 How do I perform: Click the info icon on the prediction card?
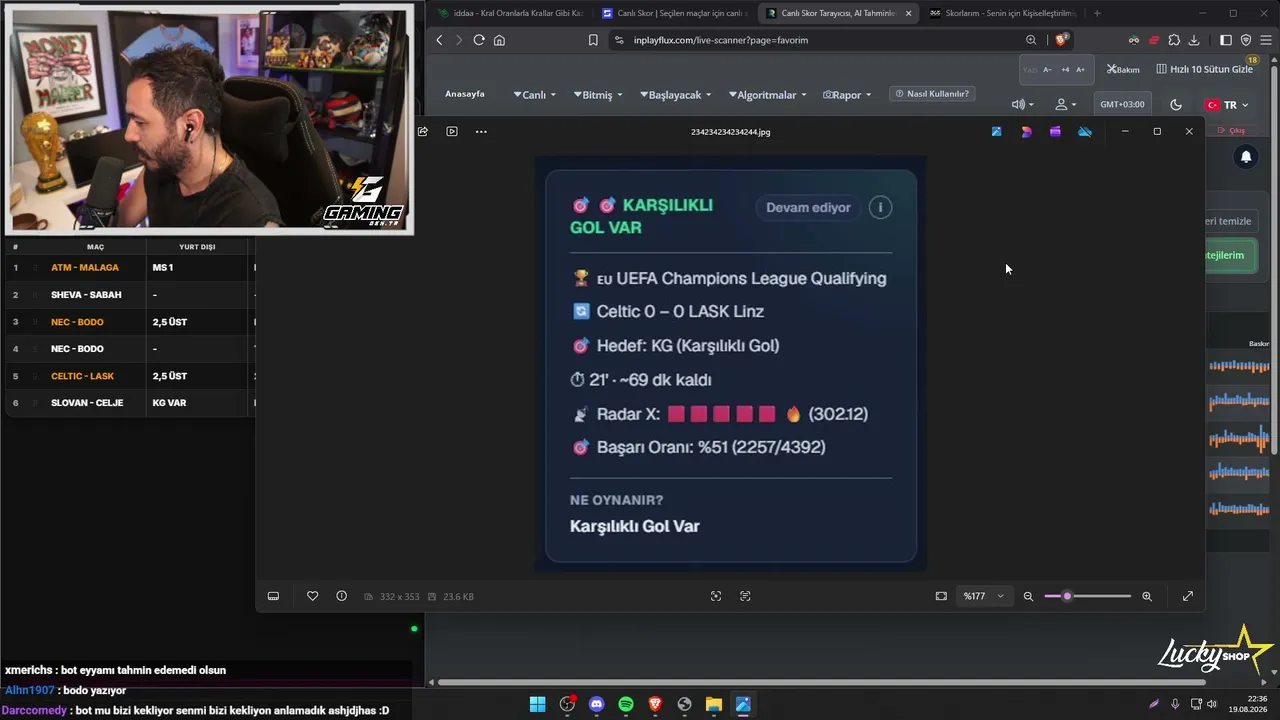880,207
